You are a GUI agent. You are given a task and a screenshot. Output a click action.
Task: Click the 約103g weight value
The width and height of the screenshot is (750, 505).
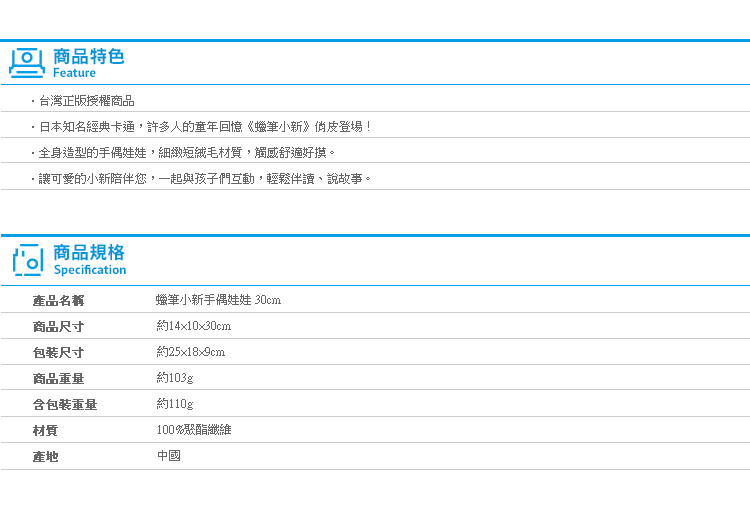(x=175, y=378)
